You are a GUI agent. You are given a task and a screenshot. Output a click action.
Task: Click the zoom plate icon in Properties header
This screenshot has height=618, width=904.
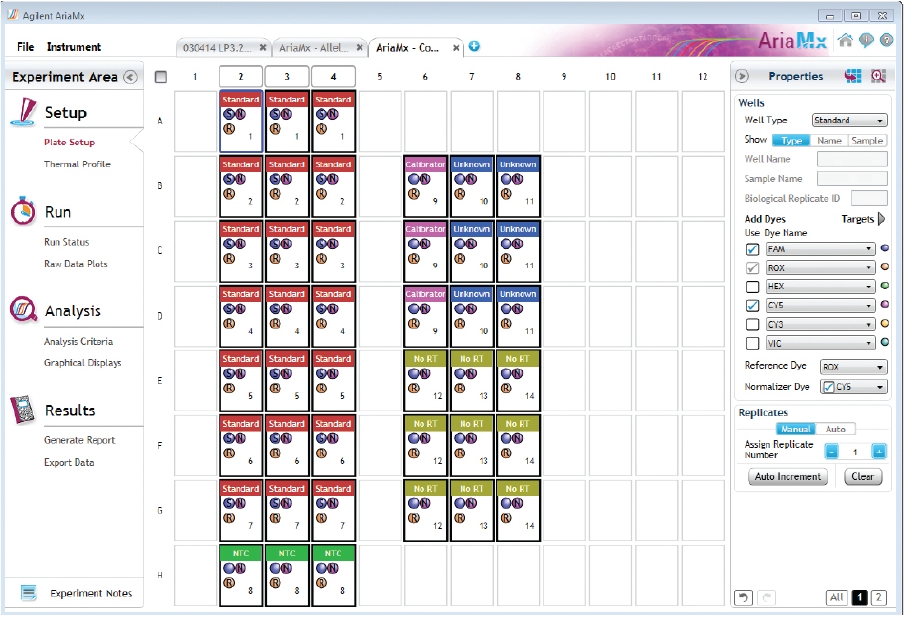878,76
